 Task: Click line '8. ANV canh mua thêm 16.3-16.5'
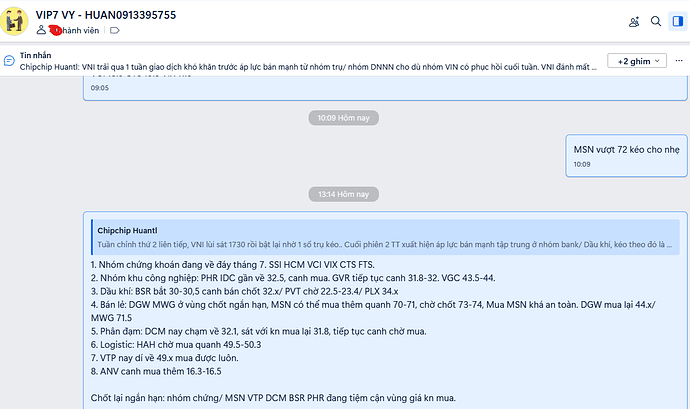point(156,371)
